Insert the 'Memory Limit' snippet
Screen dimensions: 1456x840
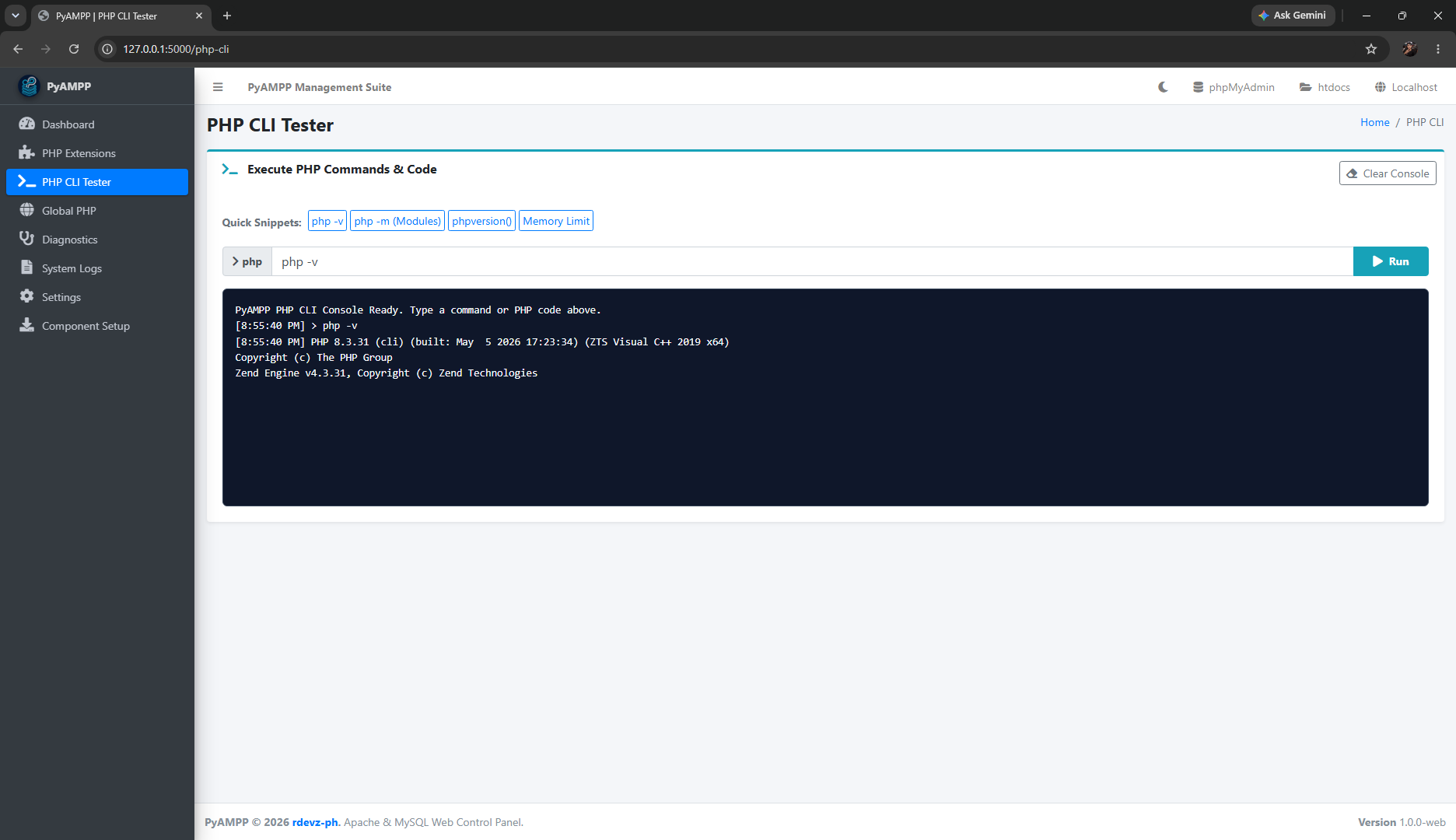pyautogui.click(x=556, y=221)
